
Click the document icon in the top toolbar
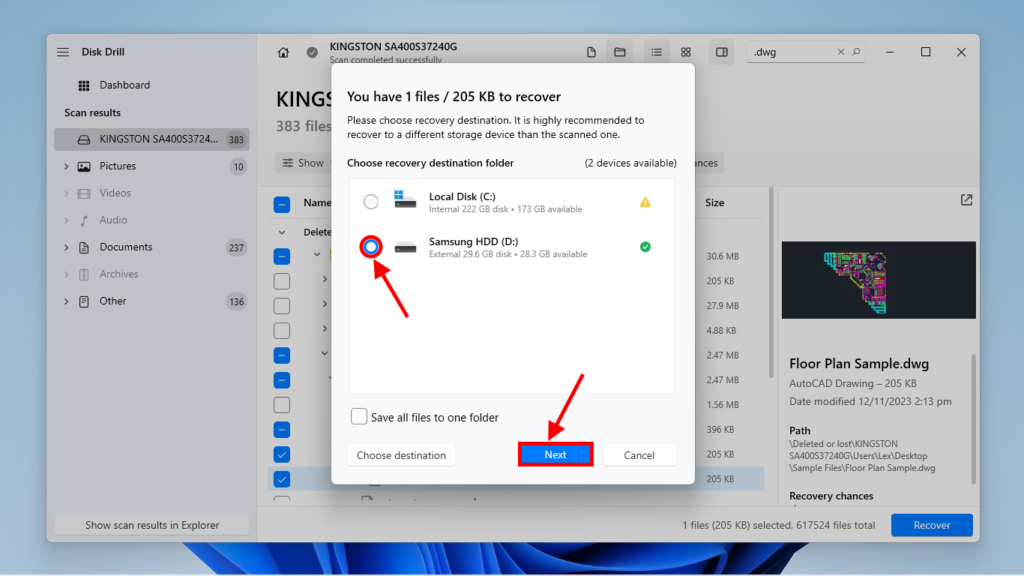point(590,51)
